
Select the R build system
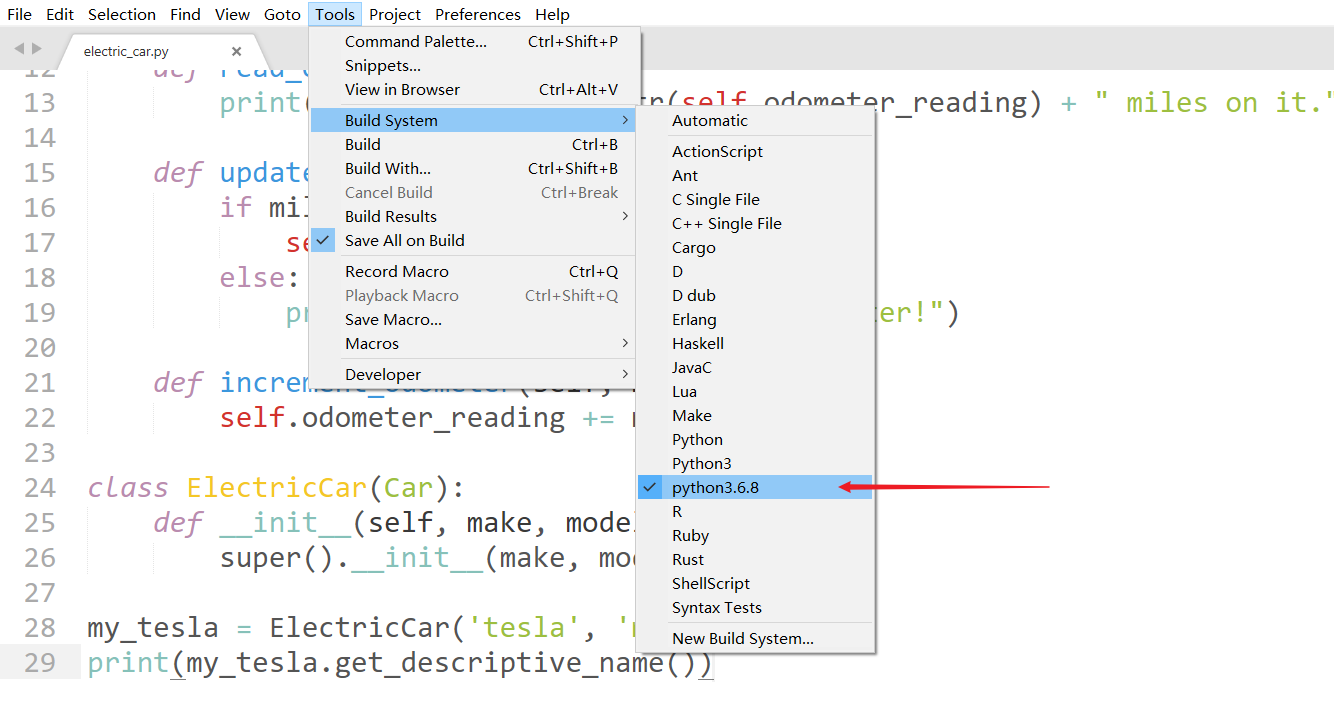[x=755, y=511]
